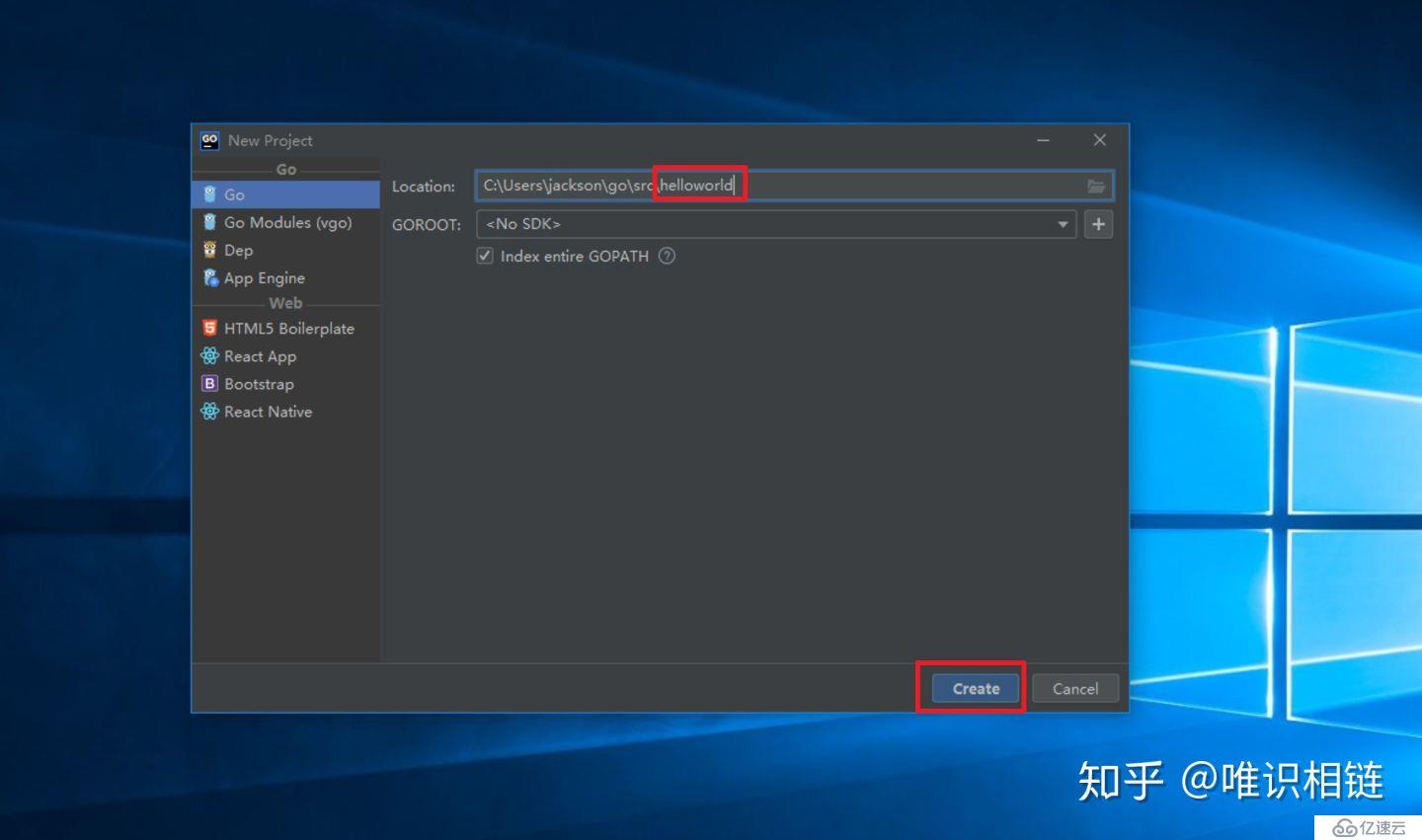
Task: Choose the Dep project type
Action: pos(285,250)
